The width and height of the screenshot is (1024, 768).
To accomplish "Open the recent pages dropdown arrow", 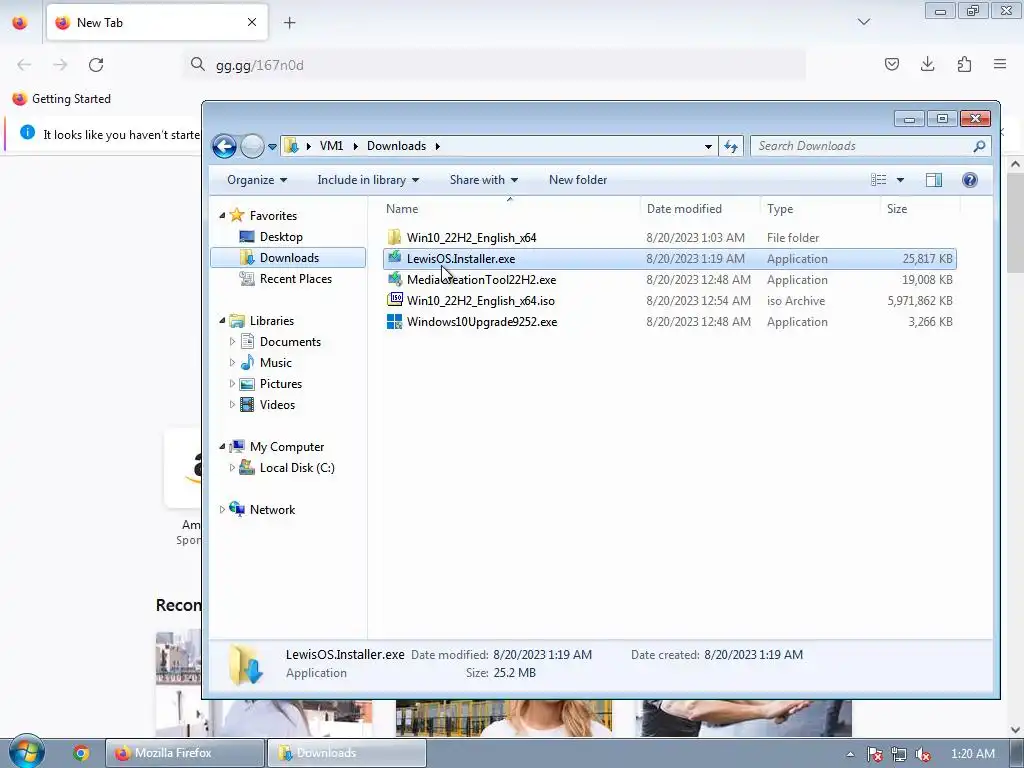I will click(272, 146).
